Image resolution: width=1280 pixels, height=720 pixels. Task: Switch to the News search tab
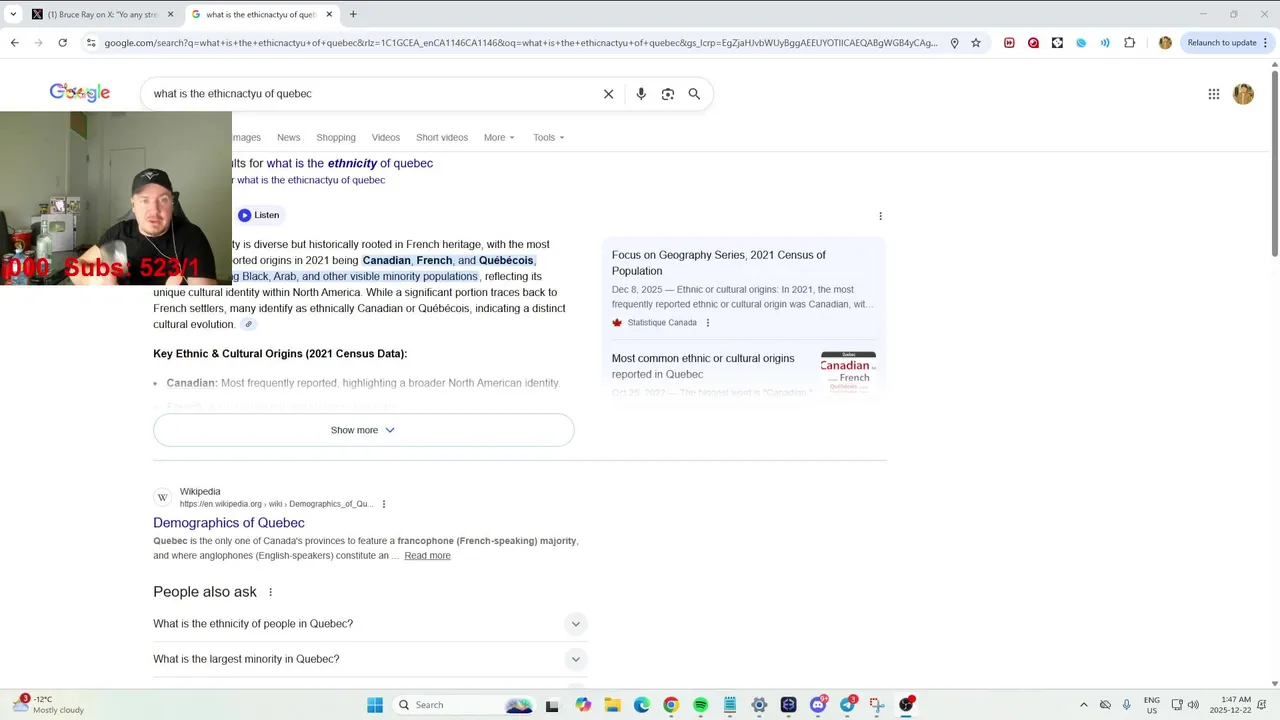(288, 137)
